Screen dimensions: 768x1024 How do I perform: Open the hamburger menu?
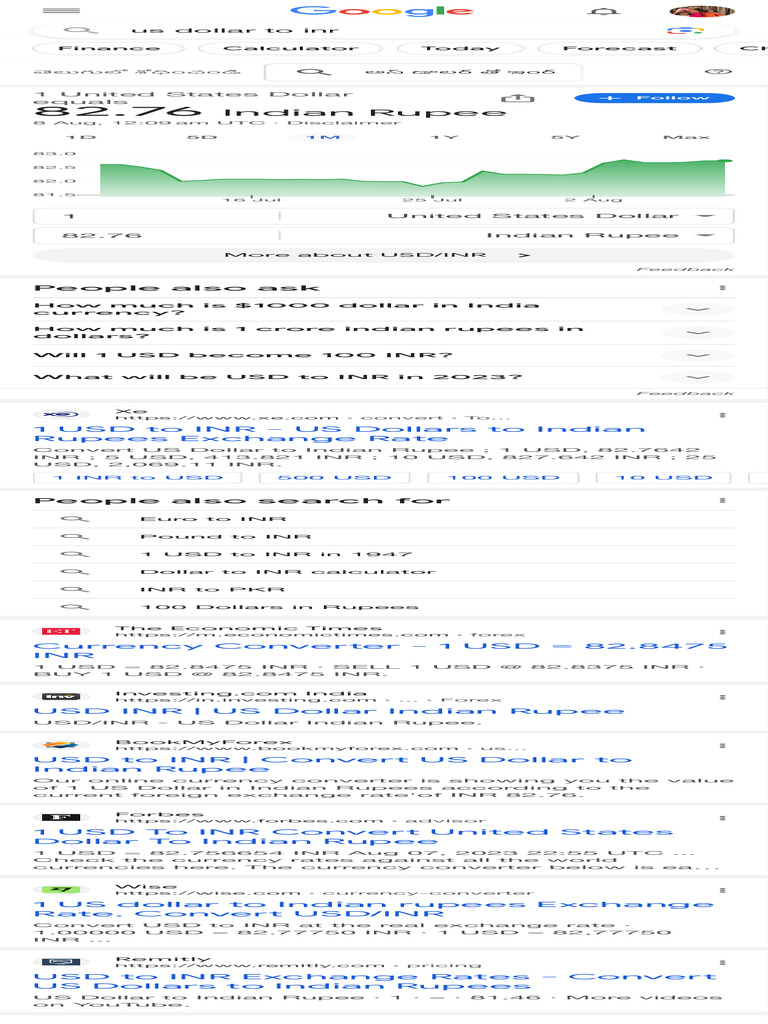pyautogui.click(x=61, y=10)
